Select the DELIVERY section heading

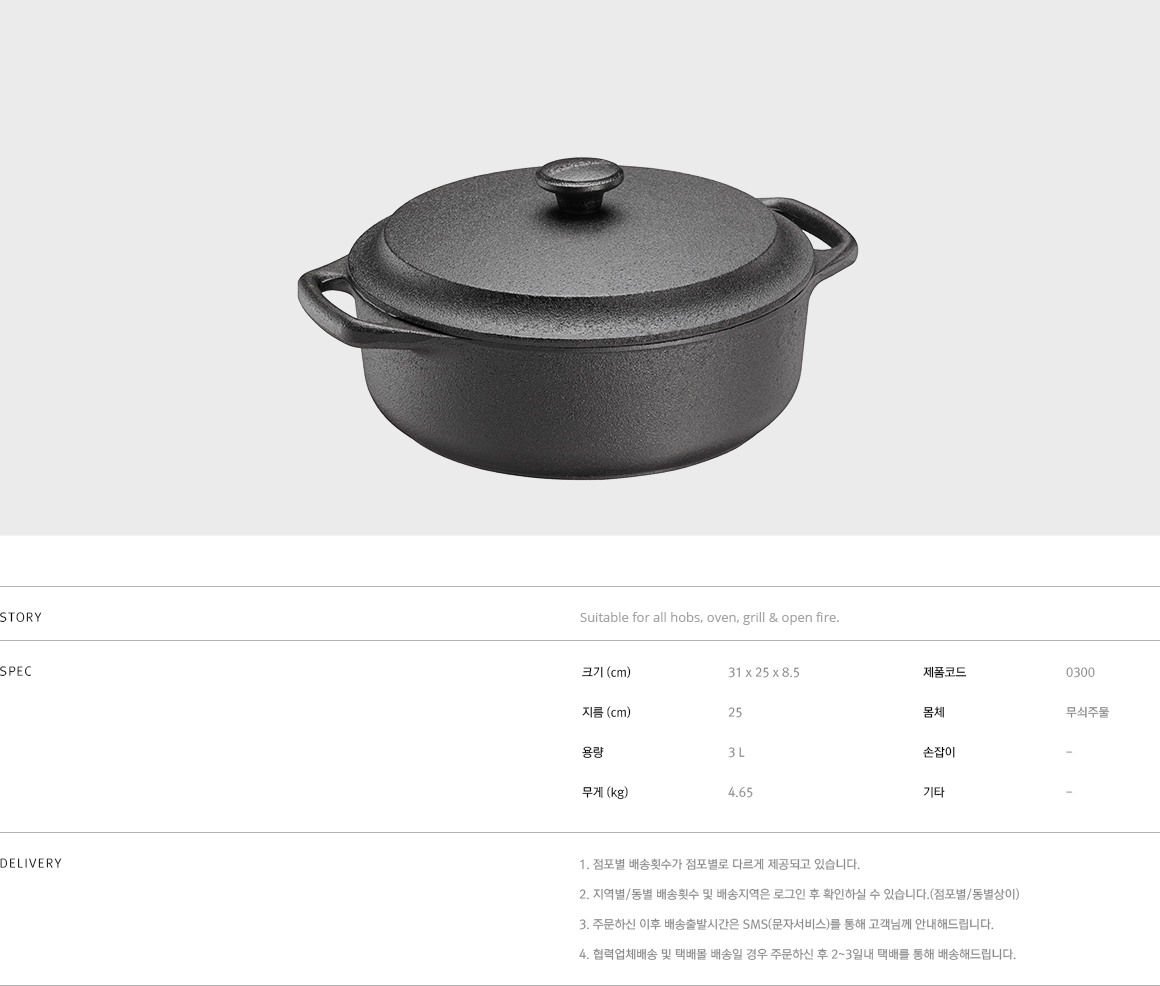(x=31, y=863)
